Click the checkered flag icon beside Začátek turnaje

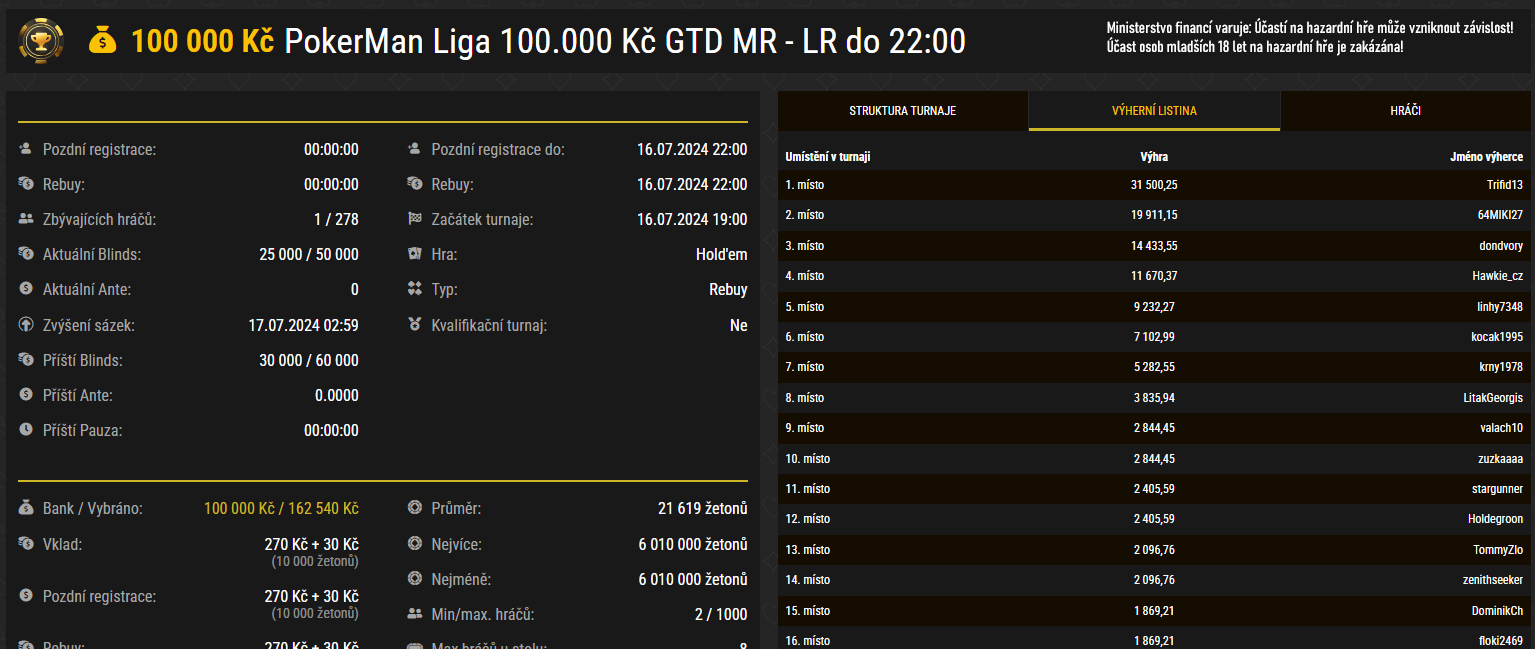click(414, 219)
